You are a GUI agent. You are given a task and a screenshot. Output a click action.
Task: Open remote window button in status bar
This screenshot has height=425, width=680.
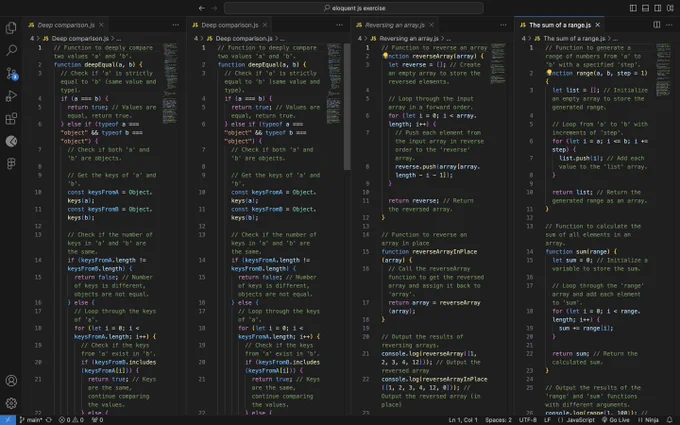pos(8,420)
